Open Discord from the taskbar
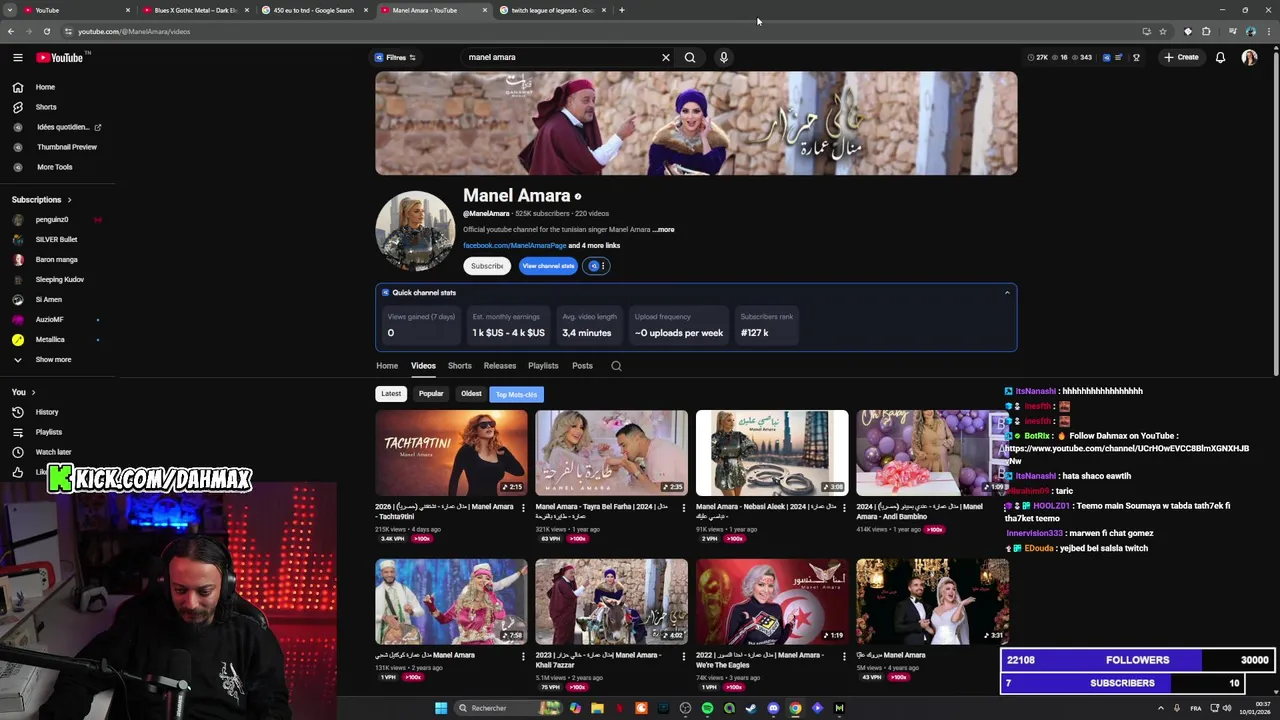 pyautogui.click(x=773, y=708)
